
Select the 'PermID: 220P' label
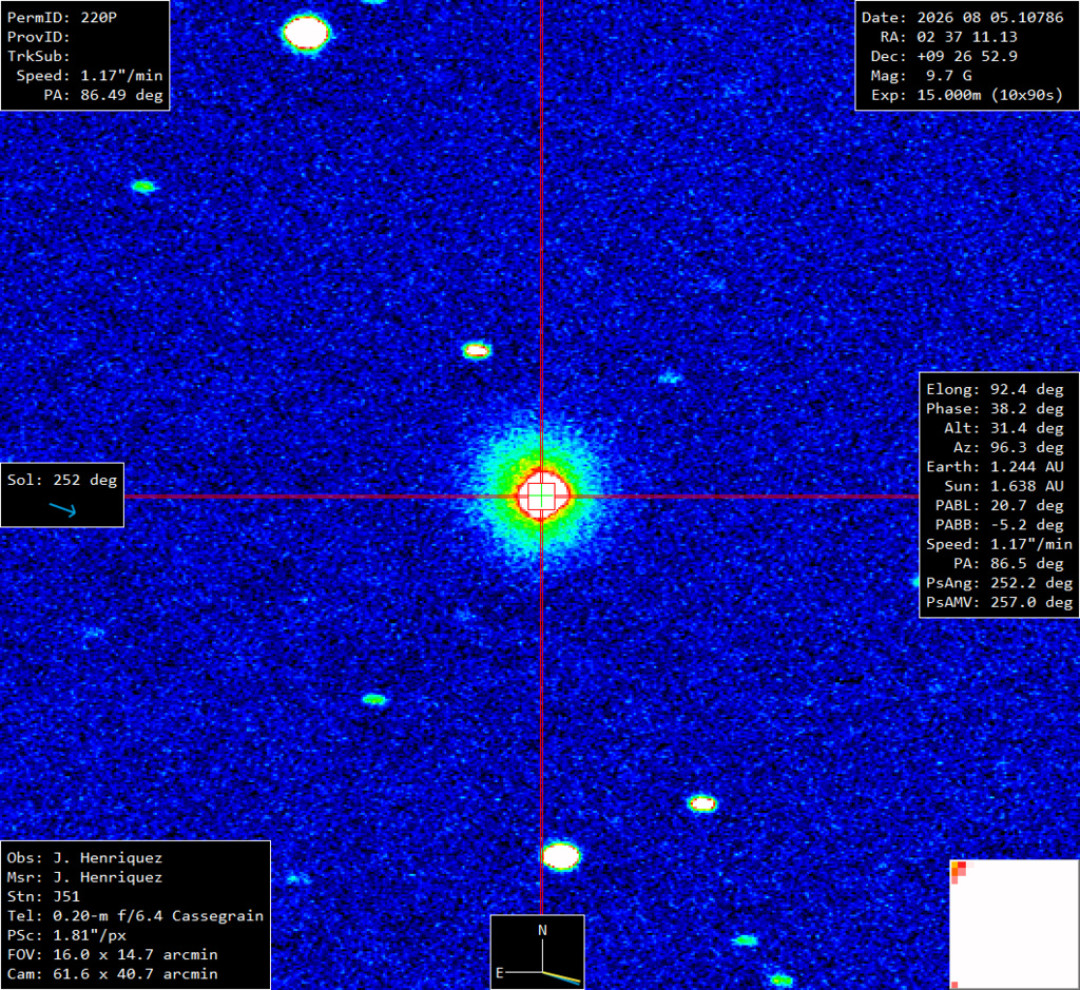point(62,18)
